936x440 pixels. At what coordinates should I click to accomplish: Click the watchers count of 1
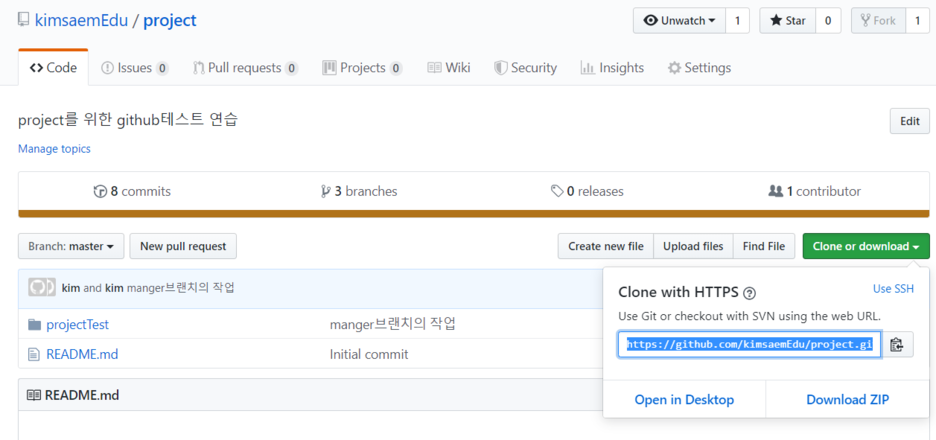click(x=737, y=21)
